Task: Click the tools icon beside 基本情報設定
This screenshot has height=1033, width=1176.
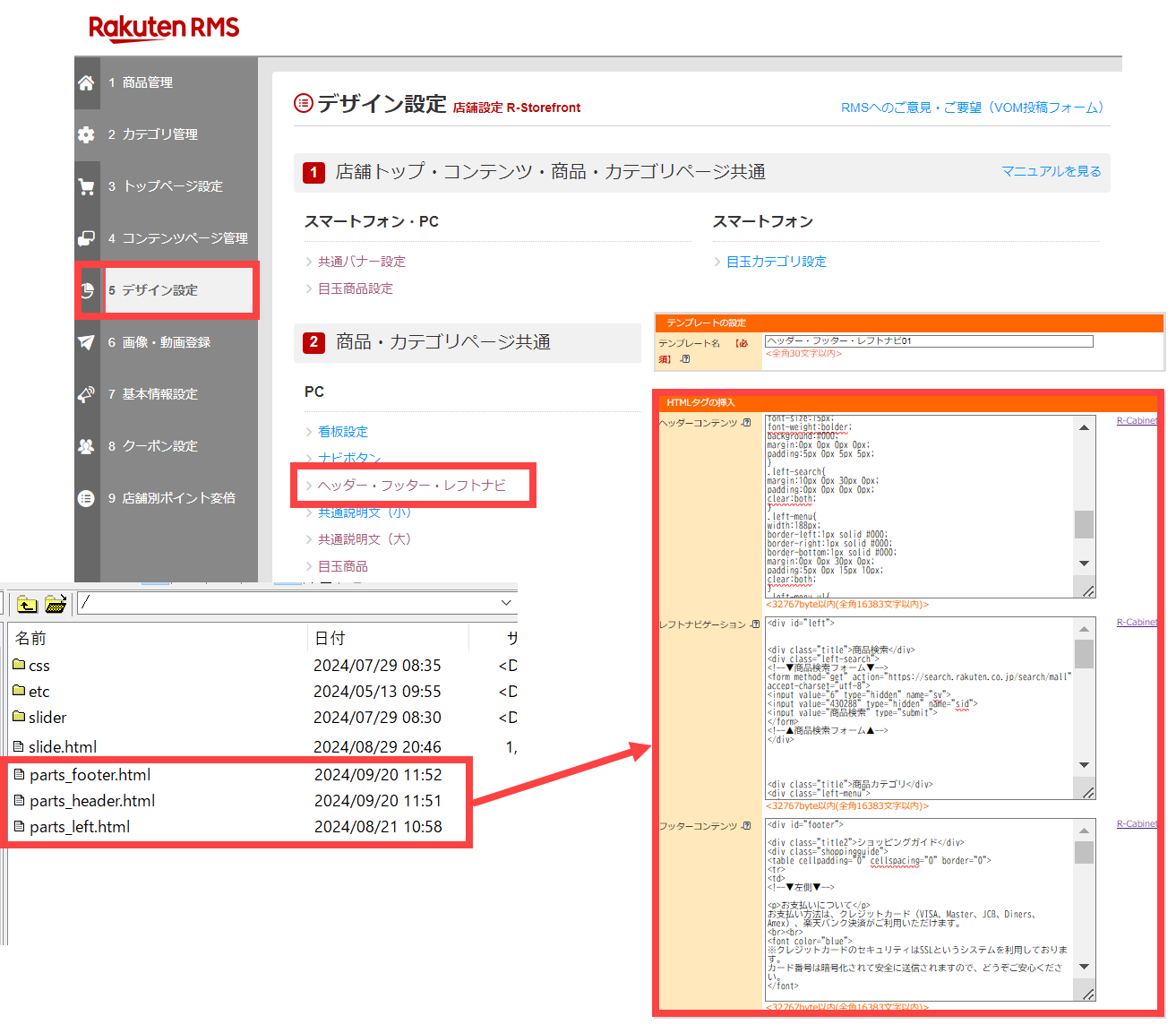Action: click(x=86, y=394)
